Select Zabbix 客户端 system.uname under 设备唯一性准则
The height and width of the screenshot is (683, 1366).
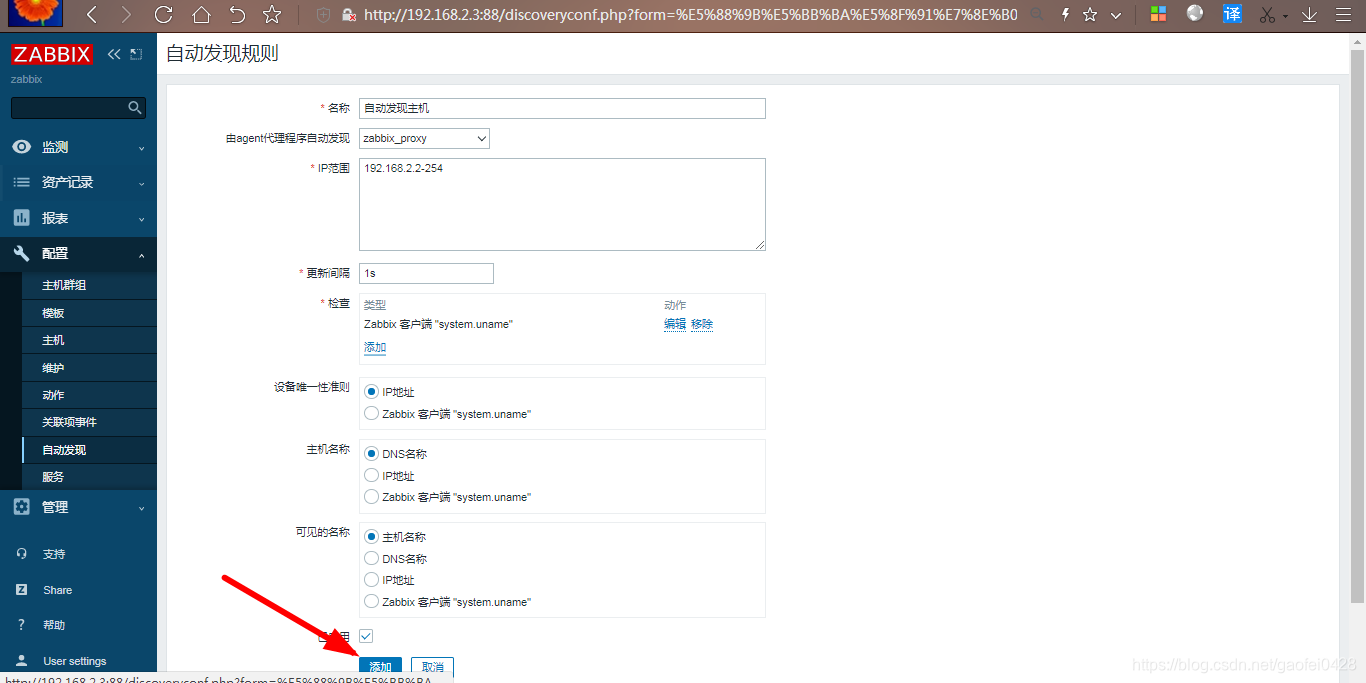(372, 413)
